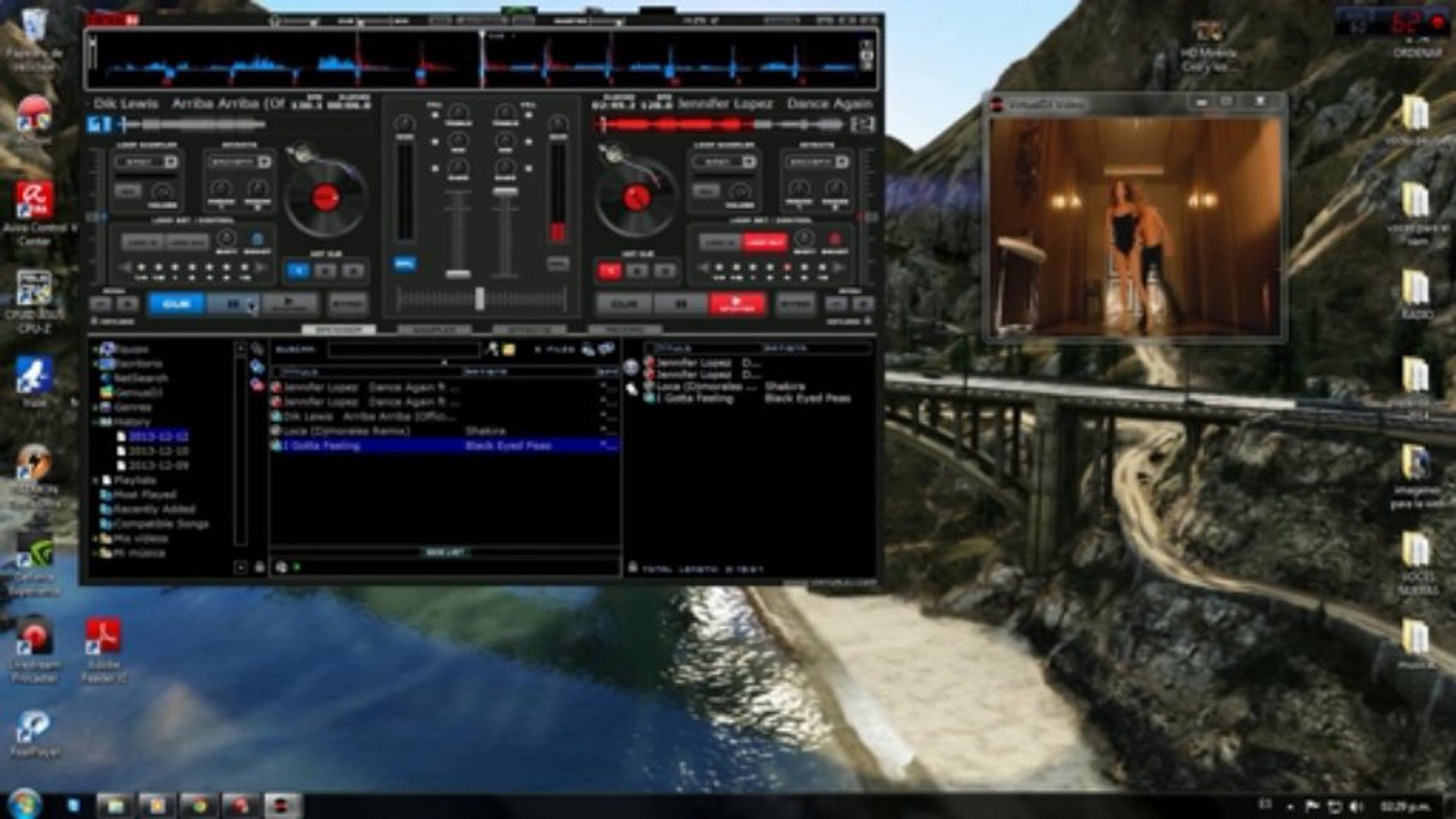
Task: Click the crossfader handle
Action: [480, 299]
